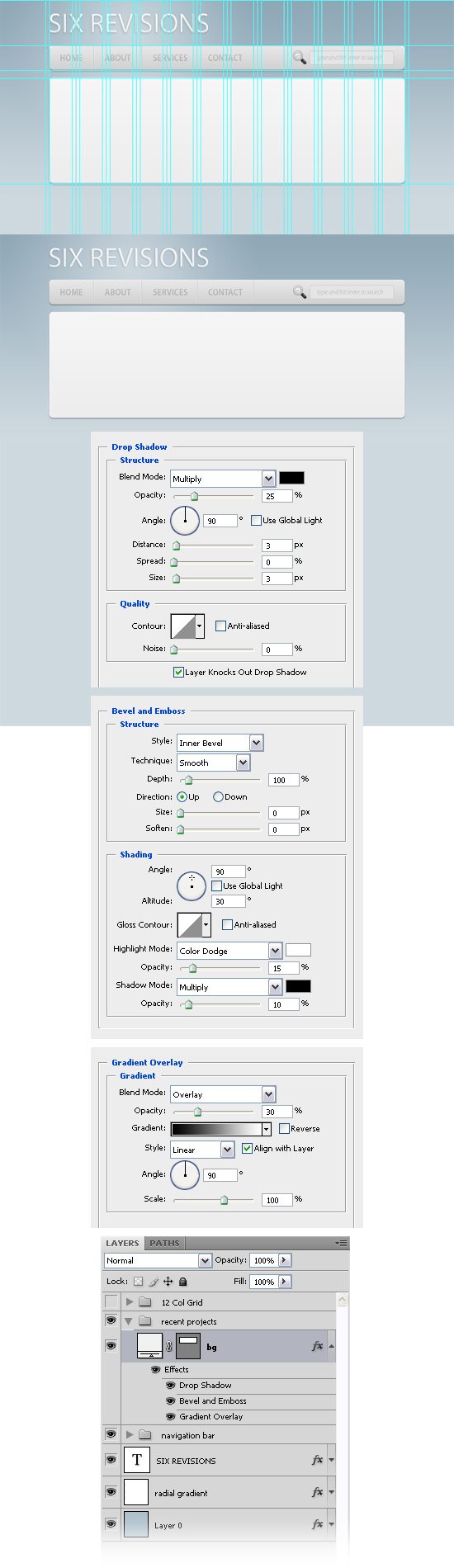Image resolution: width=454 pixels, height=1568 pixels.
Task: Hide the navigation bar group
Action: click(x=111, y=1435)
